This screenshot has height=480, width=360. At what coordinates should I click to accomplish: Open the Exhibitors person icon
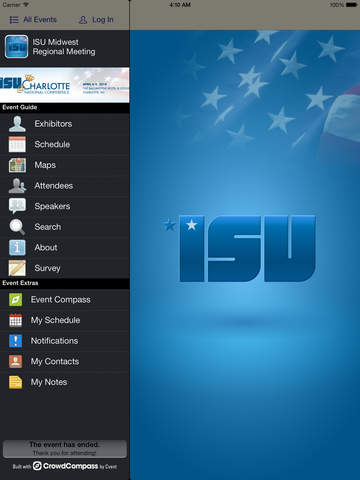tap(17, 124)
